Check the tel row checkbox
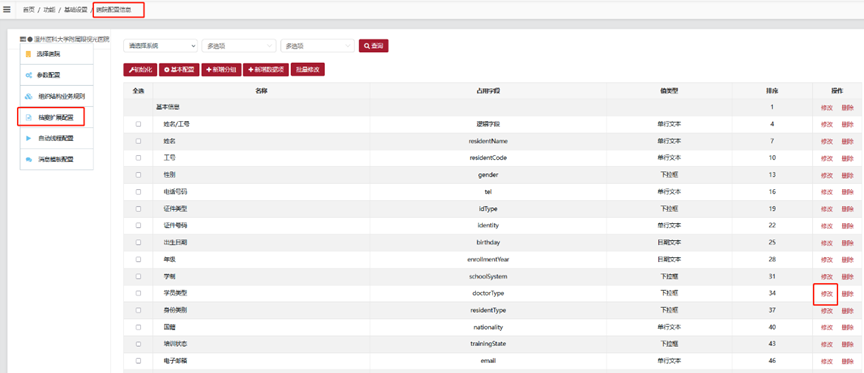Image resolution: width=864 pixels, height=373 pixels. coord(138,192)
